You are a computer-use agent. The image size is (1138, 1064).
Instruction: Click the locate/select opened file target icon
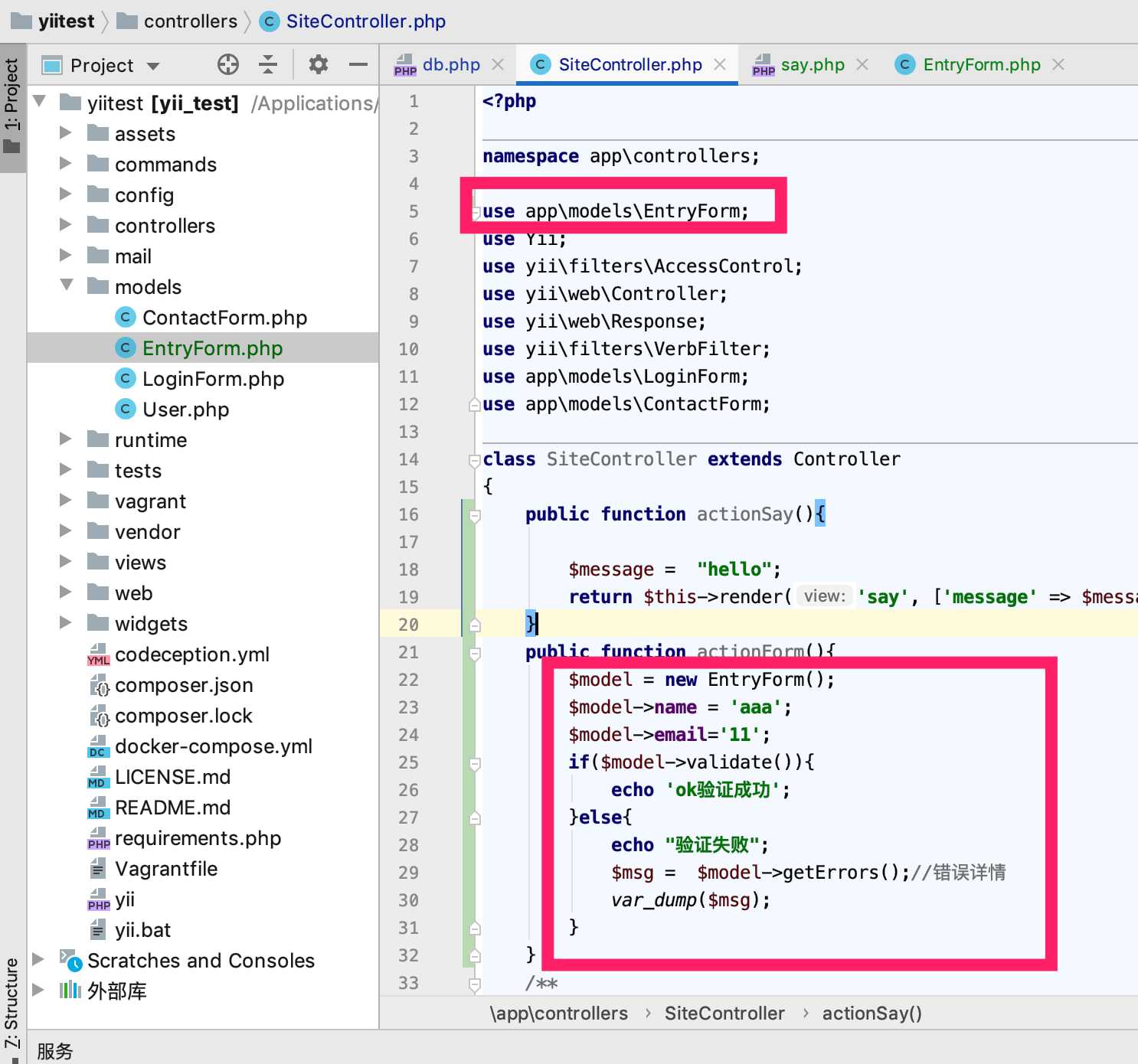pyautogui.click(x=228, y=65)
